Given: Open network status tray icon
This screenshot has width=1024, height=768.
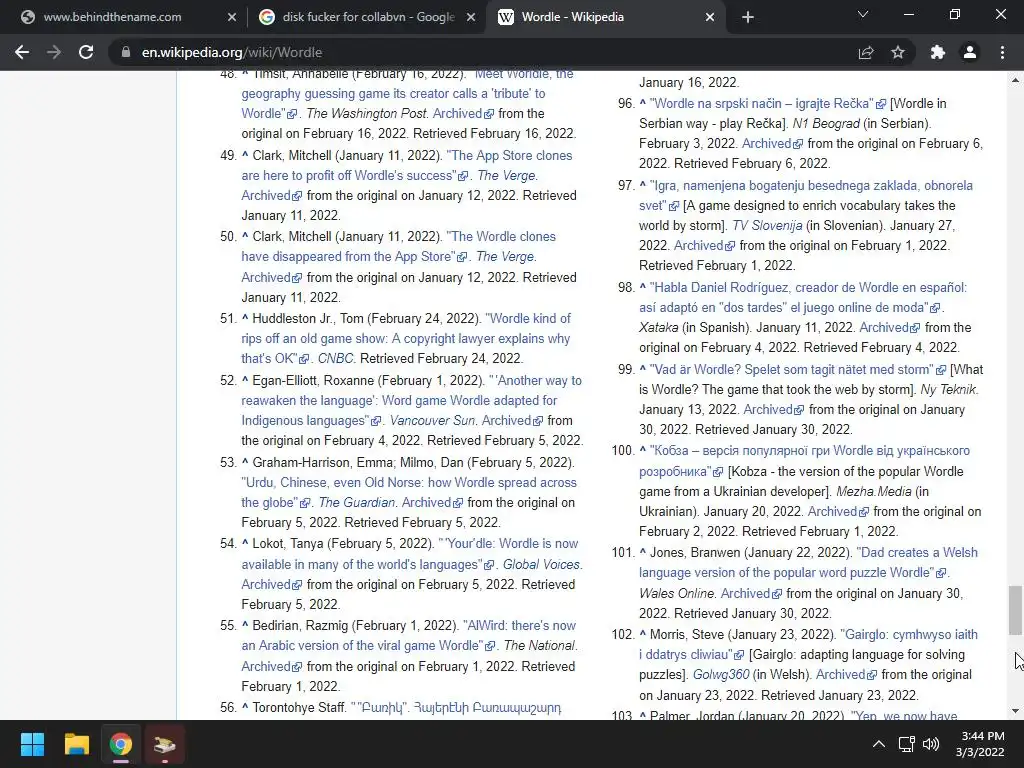Looking at the screenshot, I should 906,744.
